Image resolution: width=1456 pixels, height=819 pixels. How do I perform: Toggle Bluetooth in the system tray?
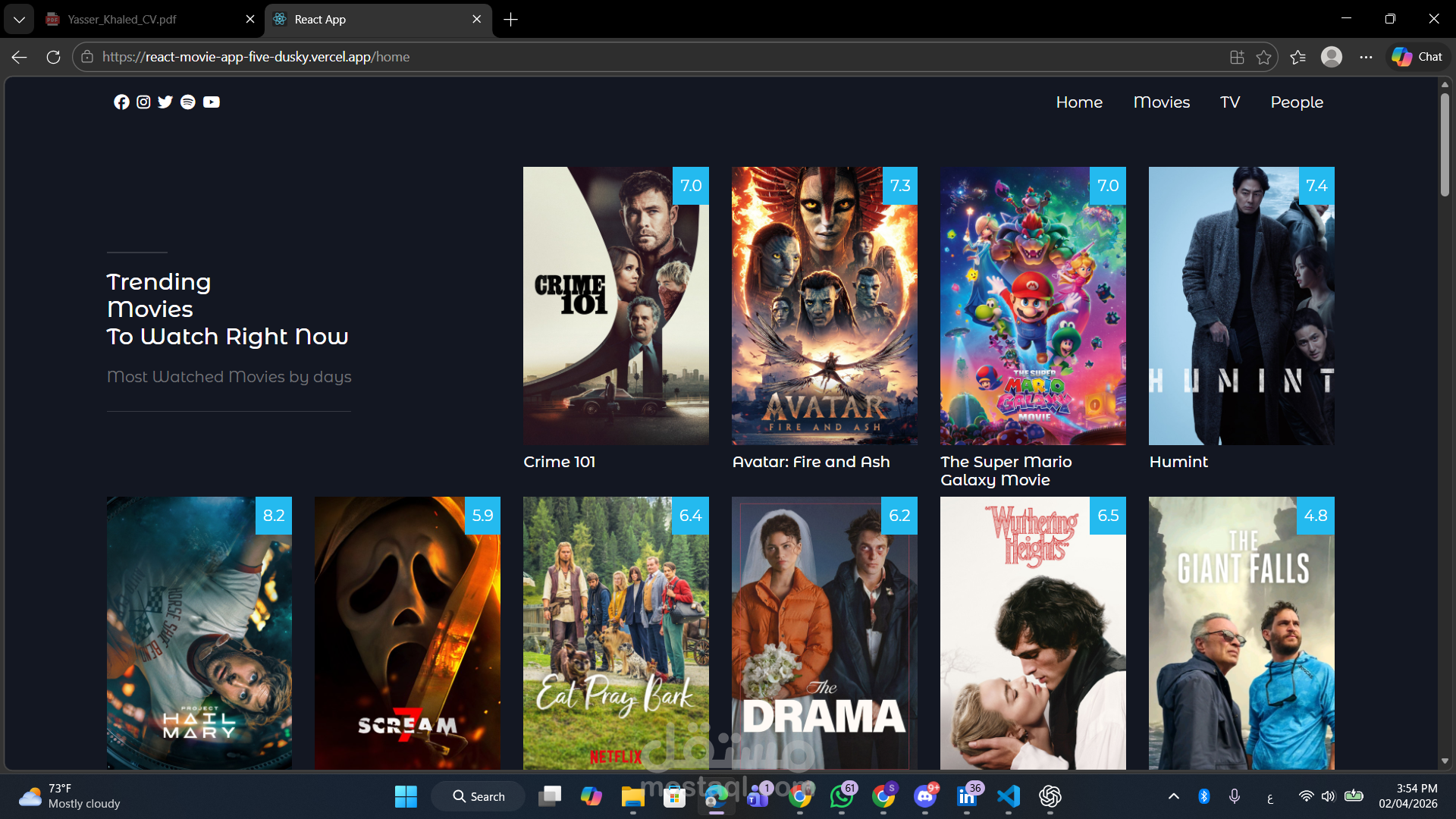[x=1205, y=796]
